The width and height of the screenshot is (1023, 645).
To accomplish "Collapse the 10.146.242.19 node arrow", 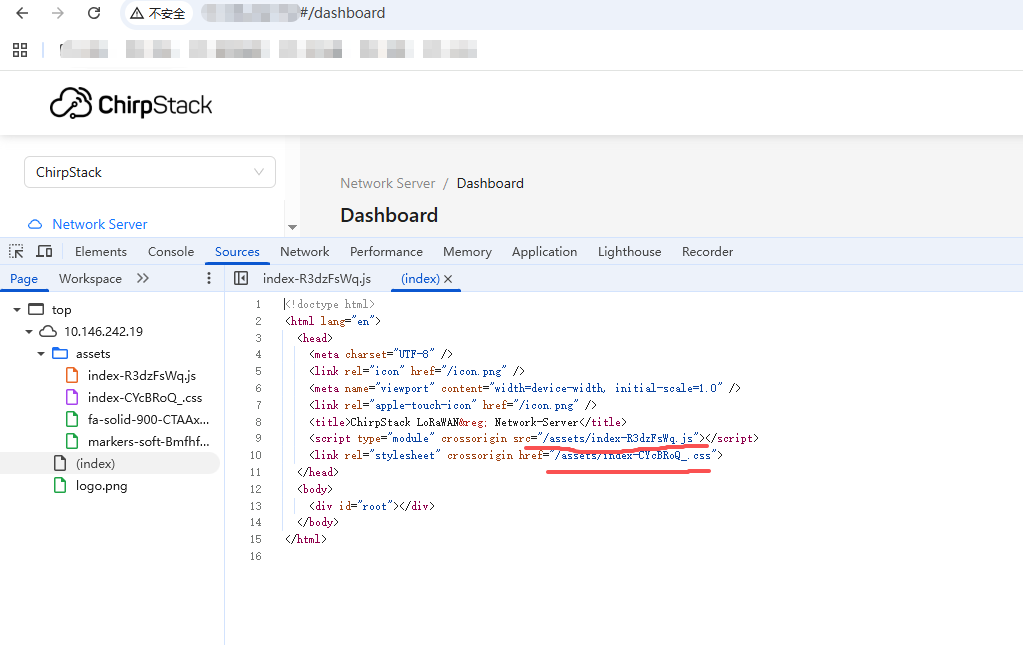I will [x=29, y=332].
